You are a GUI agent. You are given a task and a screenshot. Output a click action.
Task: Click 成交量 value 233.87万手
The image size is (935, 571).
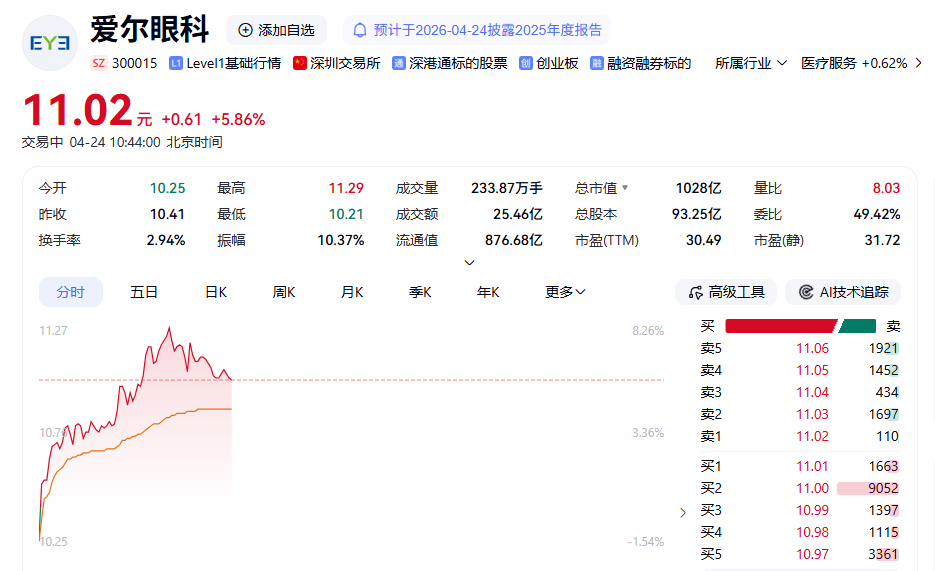tap(507, 188)
